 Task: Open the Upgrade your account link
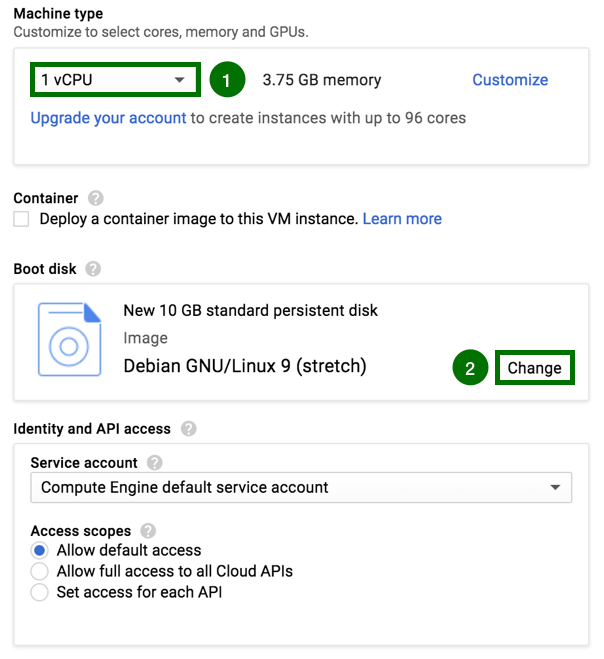[x=108, y=118]
